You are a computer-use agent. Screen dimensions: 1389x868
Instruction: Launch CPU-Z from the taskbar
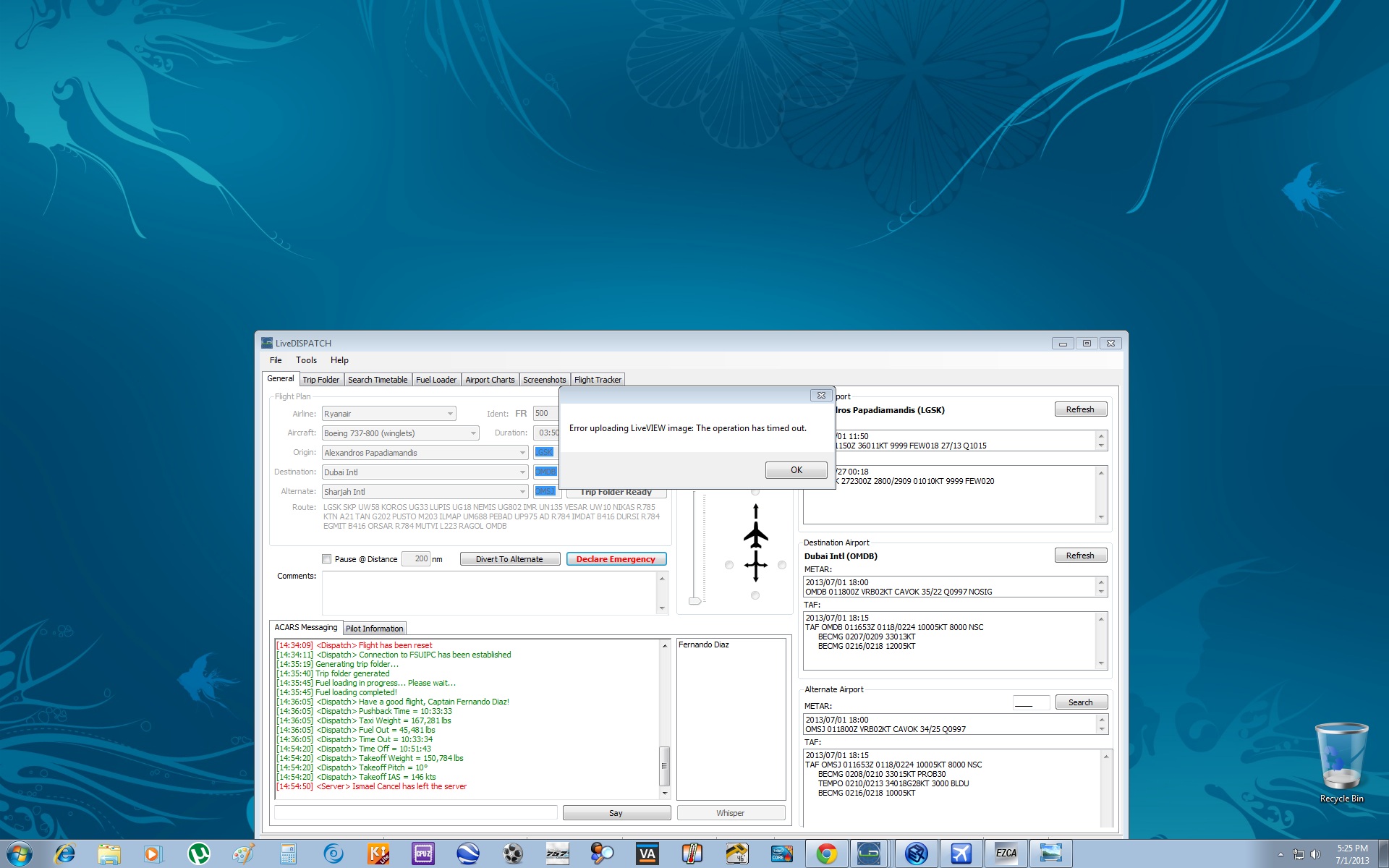click(422, 854)
